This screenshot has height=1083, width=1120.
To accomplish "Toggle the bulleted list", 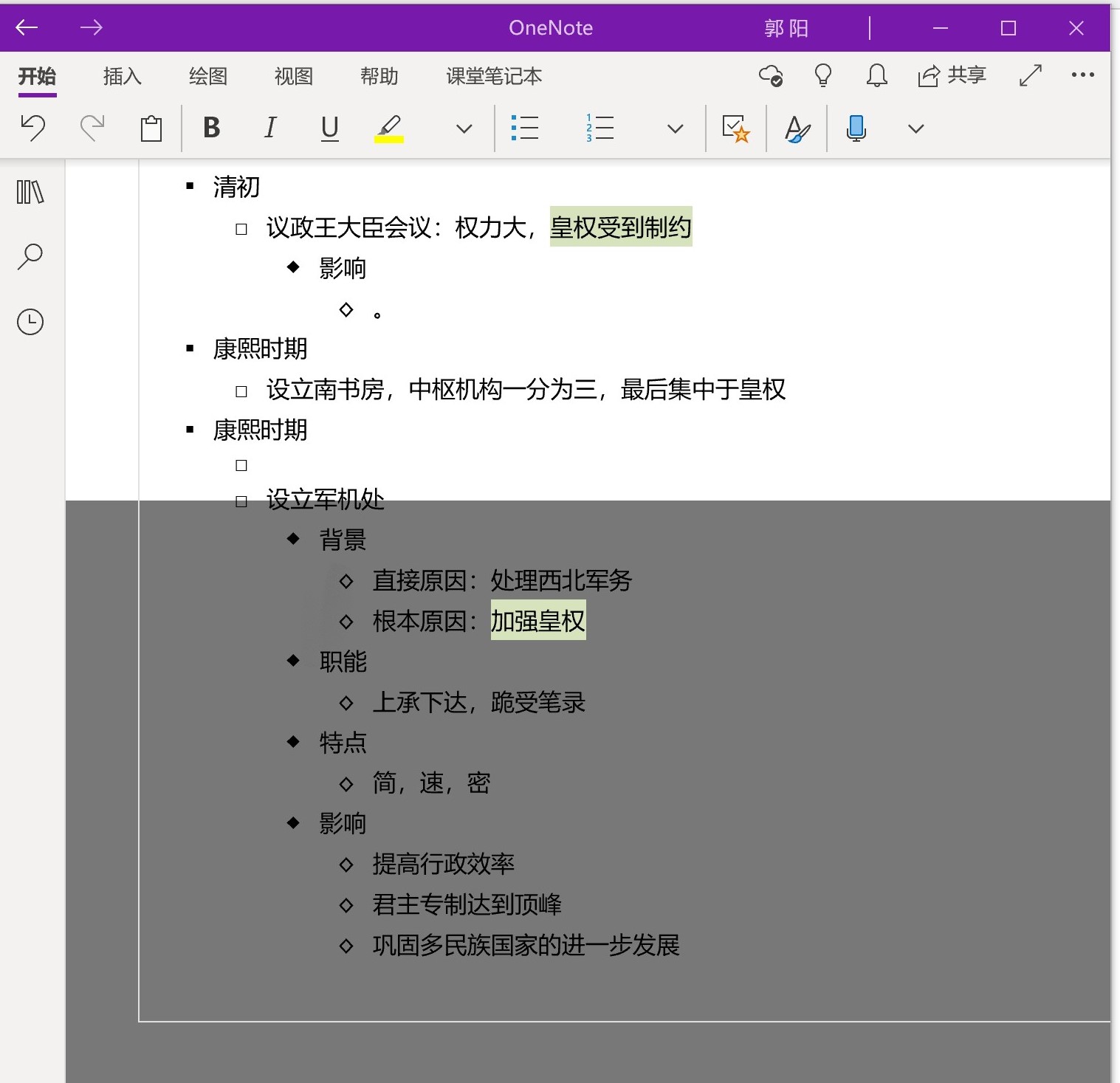I will point(524,128).
